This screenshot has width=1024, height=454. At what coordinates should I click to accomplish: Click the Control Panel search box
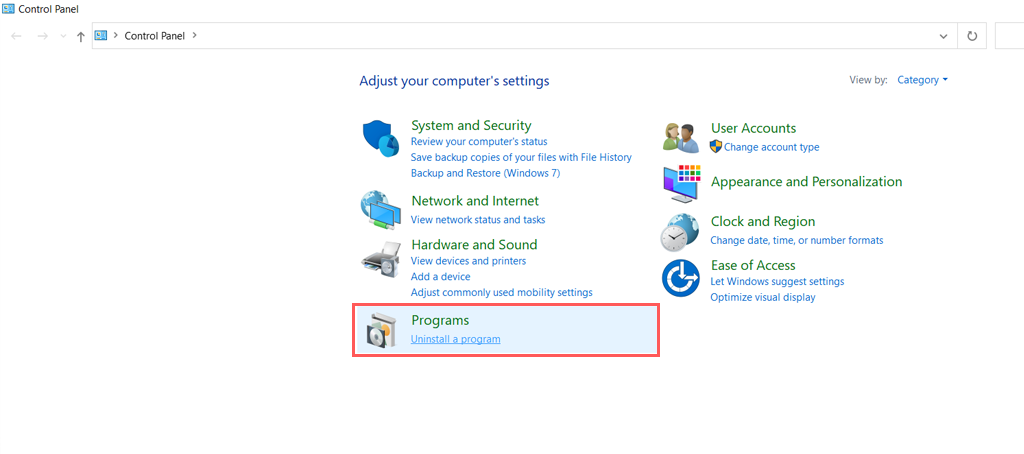coord(1010,36)
